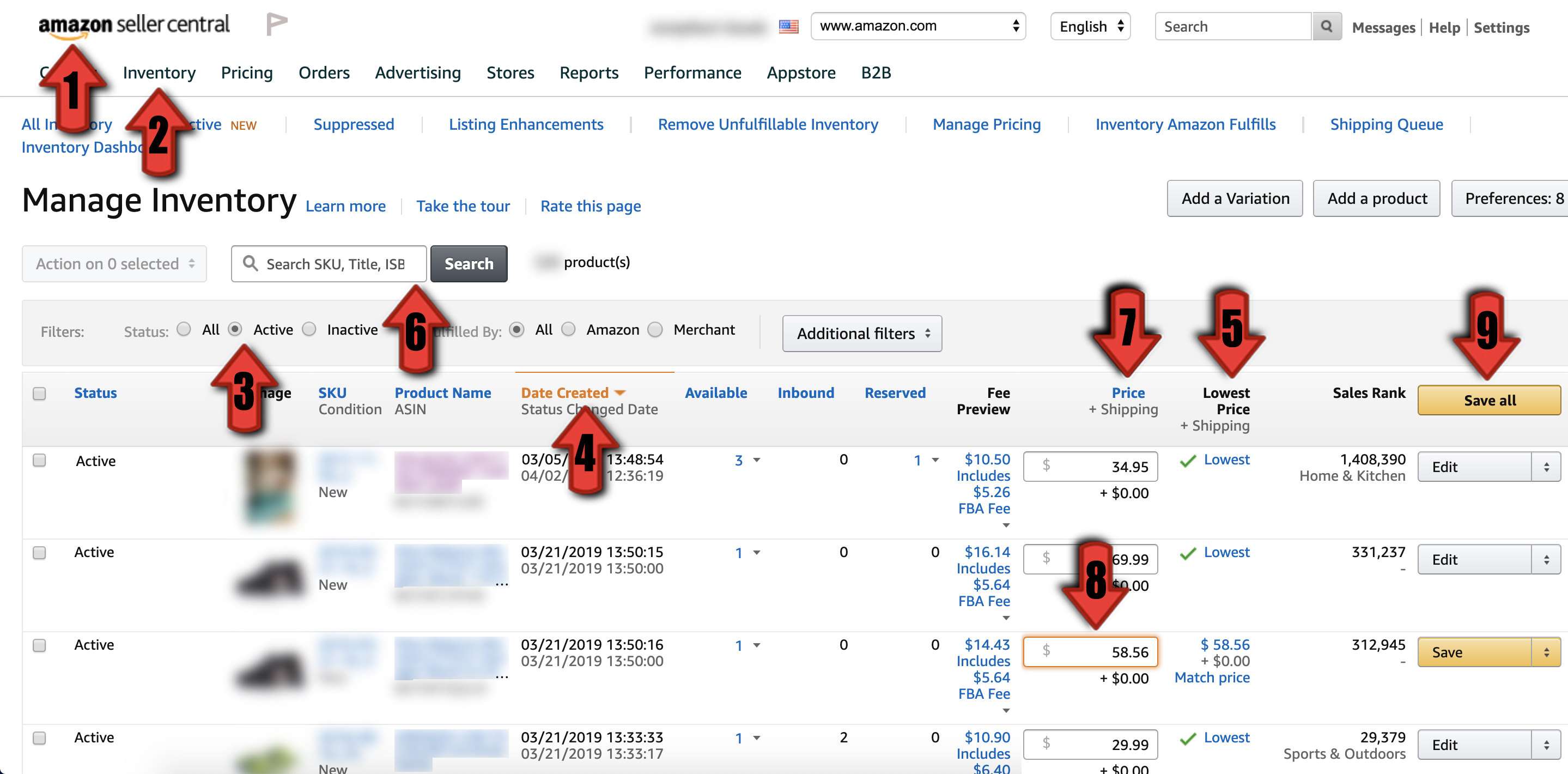
Task: Open the www.amazon.com marketplace dropdown
Action: click(919, 26)
